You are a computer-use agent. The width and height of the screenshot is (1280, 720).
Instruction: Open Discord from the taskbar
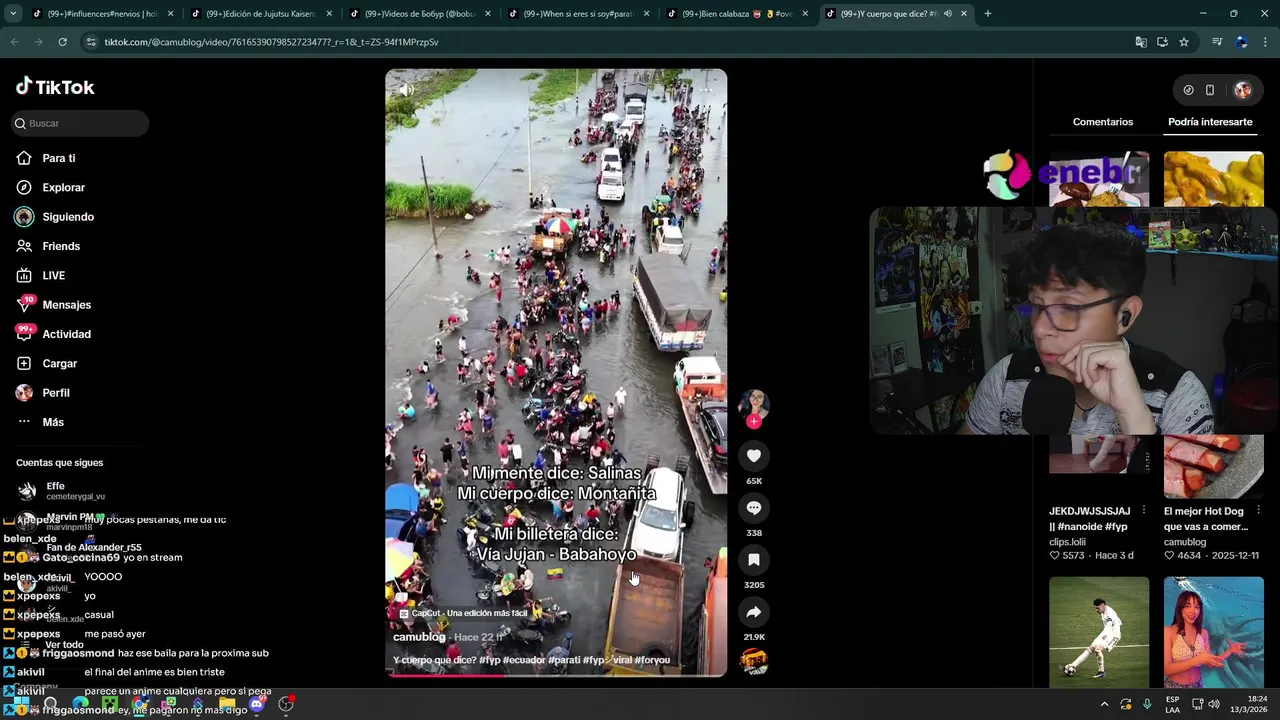point(257,704)
